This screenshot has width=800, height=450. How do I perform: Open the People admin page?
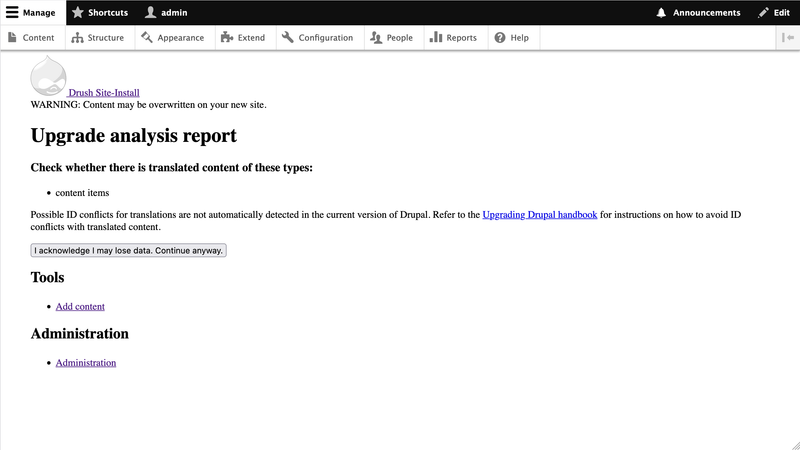tap(391, 38)
